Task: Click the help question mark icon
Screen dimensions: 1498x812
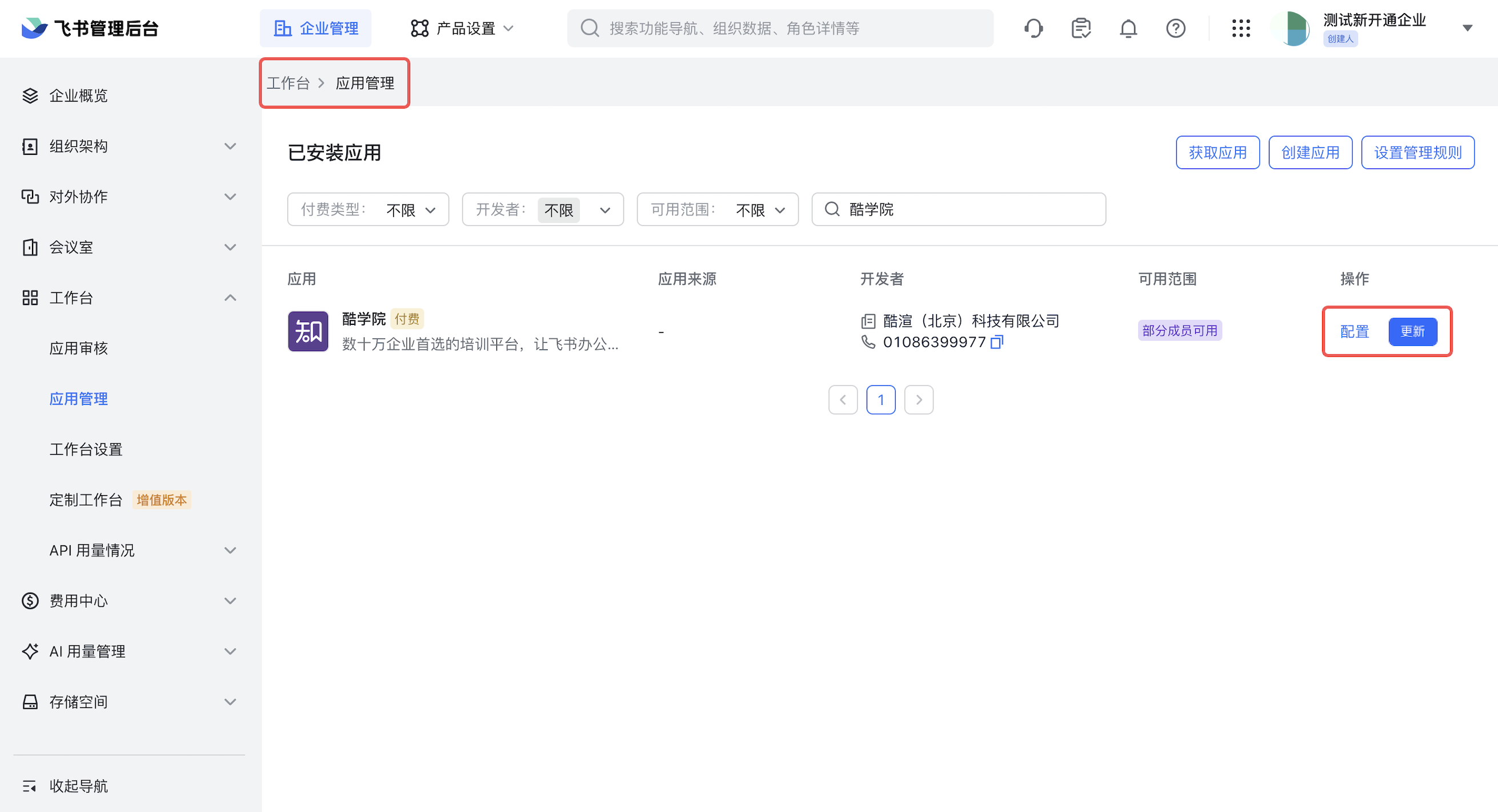Action: click(1175, 28)
